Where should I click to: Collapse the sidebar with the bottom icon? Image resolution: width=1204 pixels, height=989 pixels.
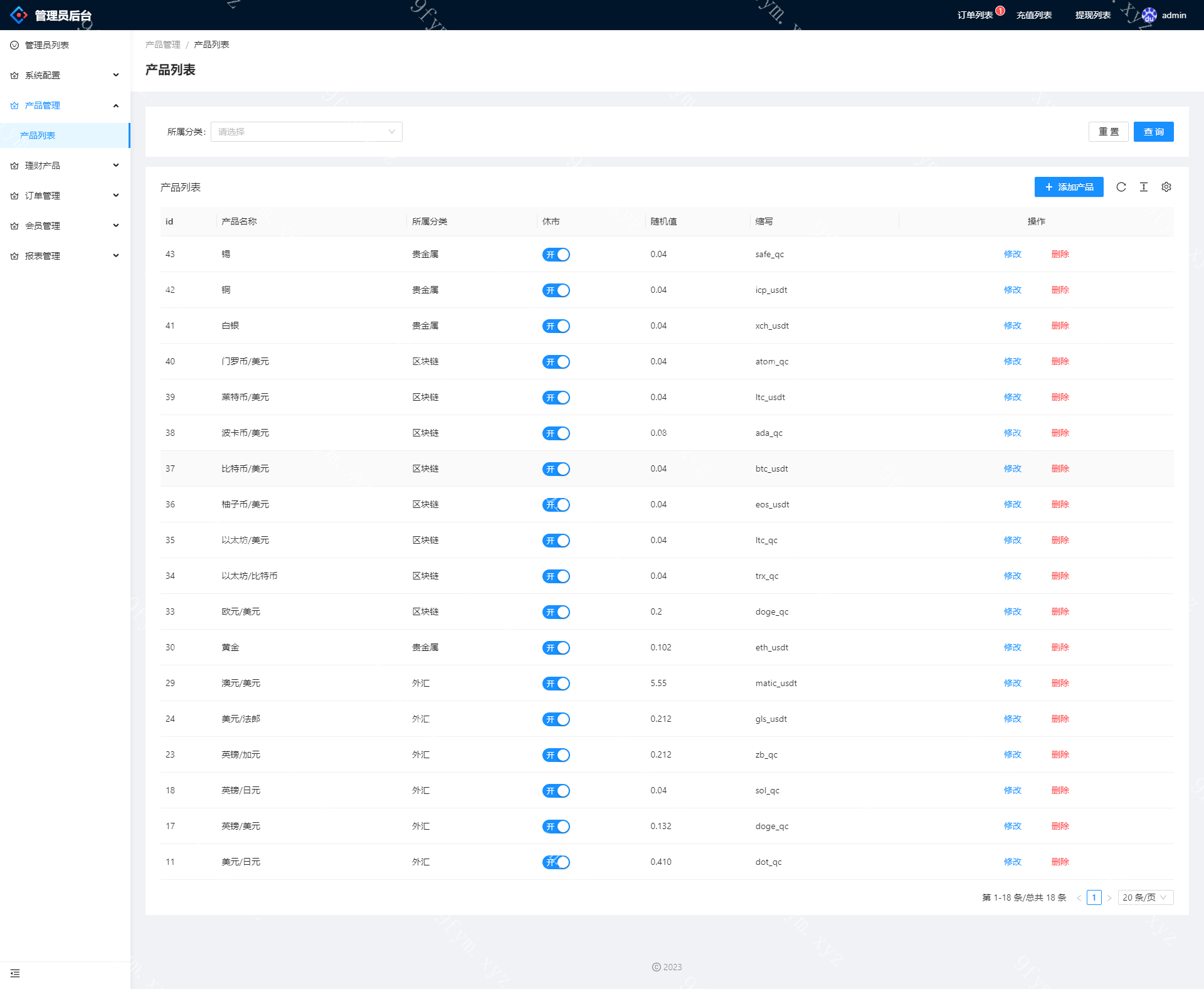pos(15,973)
